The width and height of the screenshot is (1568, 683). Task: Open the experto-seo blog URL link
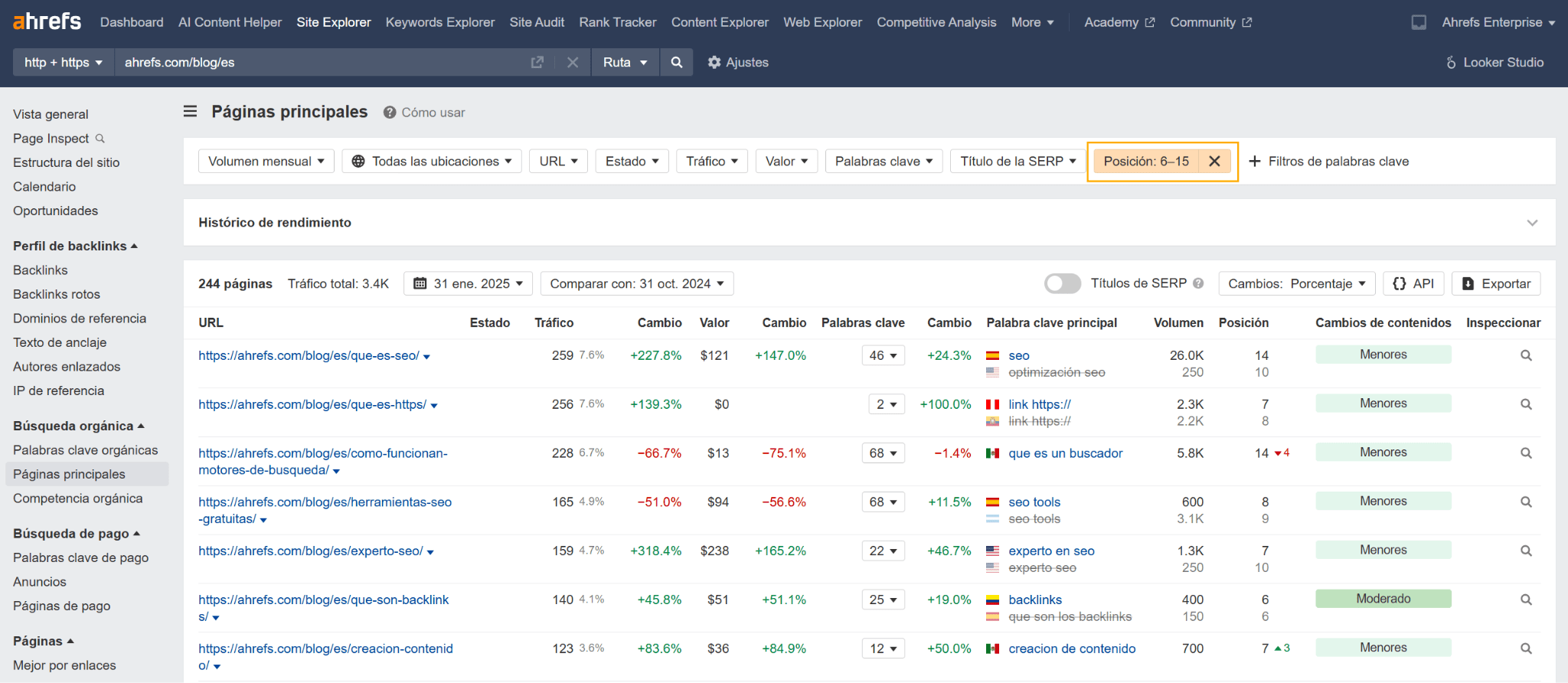310,551
